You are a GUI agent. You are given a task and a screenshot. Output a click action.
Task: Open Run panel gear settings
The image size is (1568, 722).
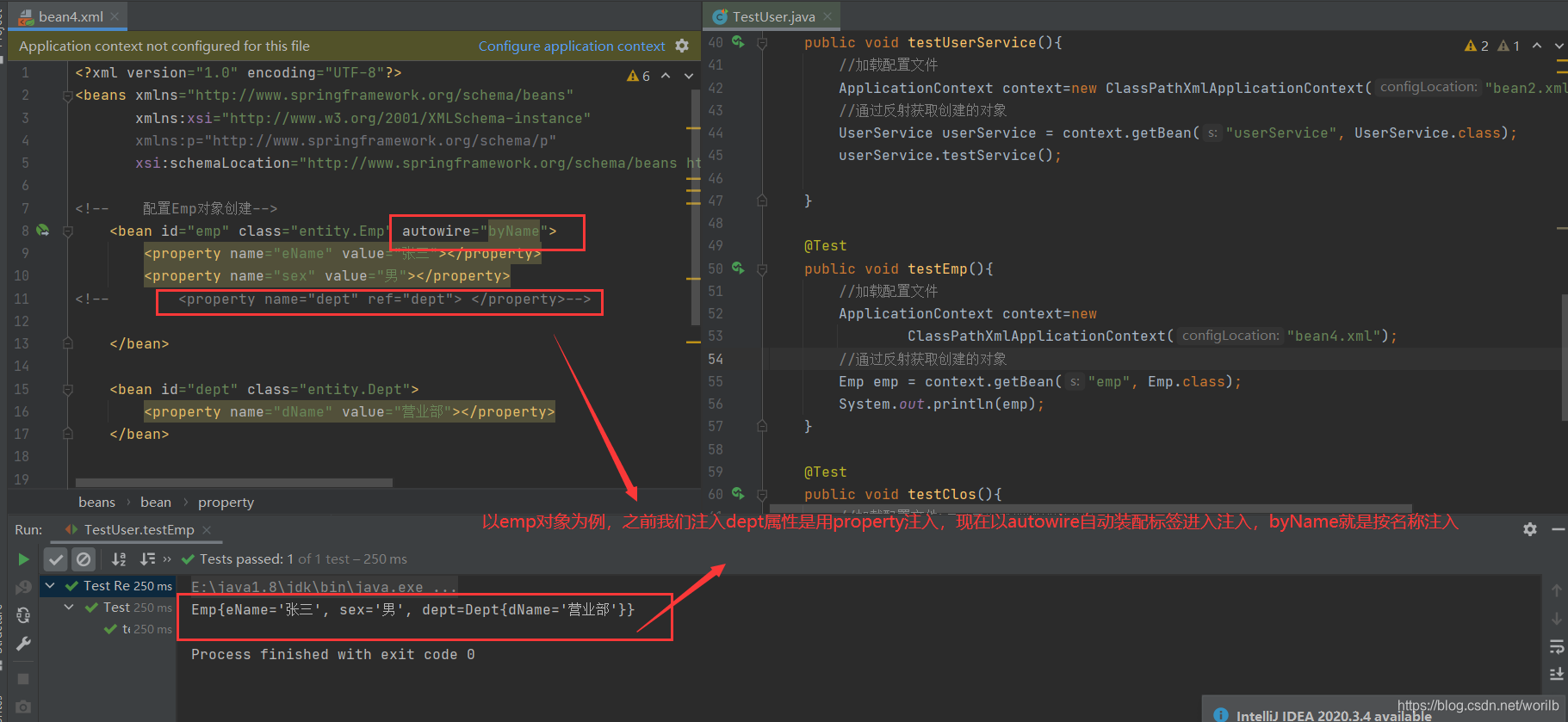tap(1530, 529)
